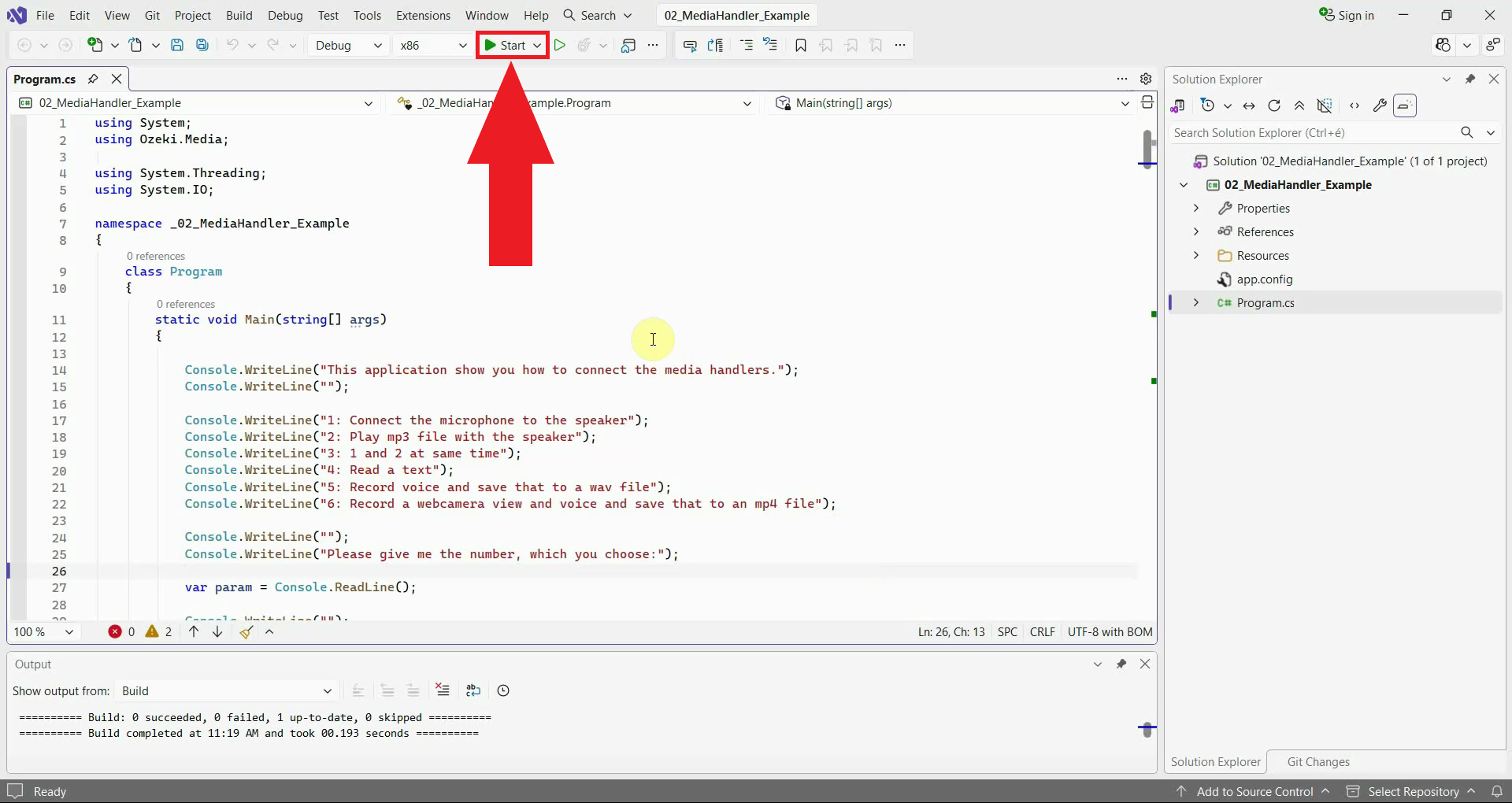
Task: Open the Tools menu
Action: point(367,15)
